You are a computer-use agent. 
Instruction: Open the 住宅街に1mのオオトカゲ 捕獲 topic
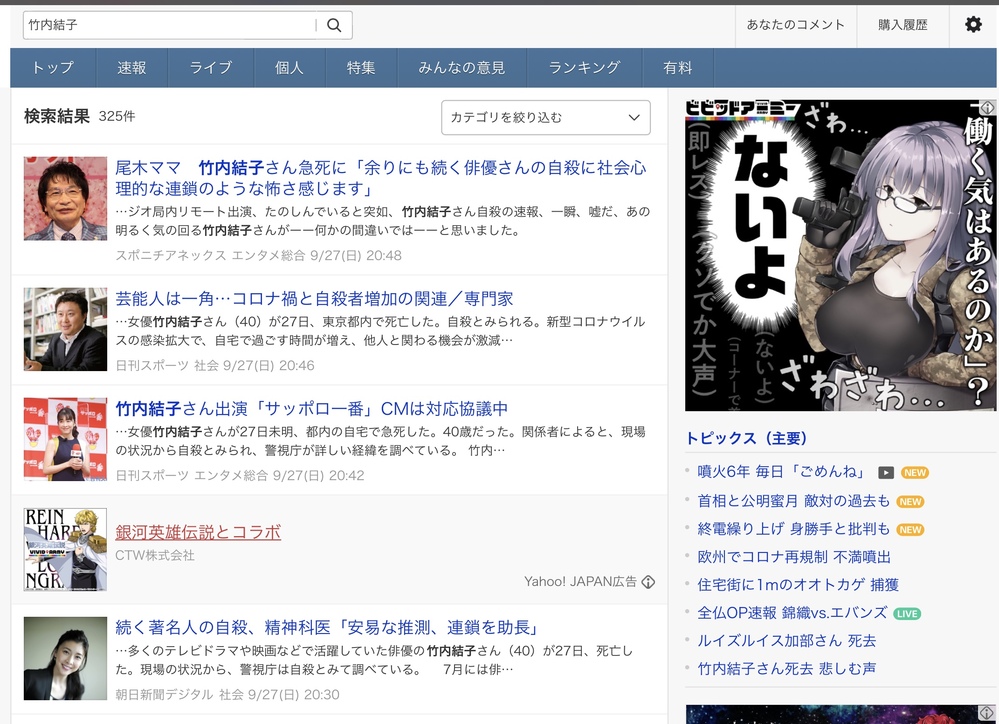point(798,585)
